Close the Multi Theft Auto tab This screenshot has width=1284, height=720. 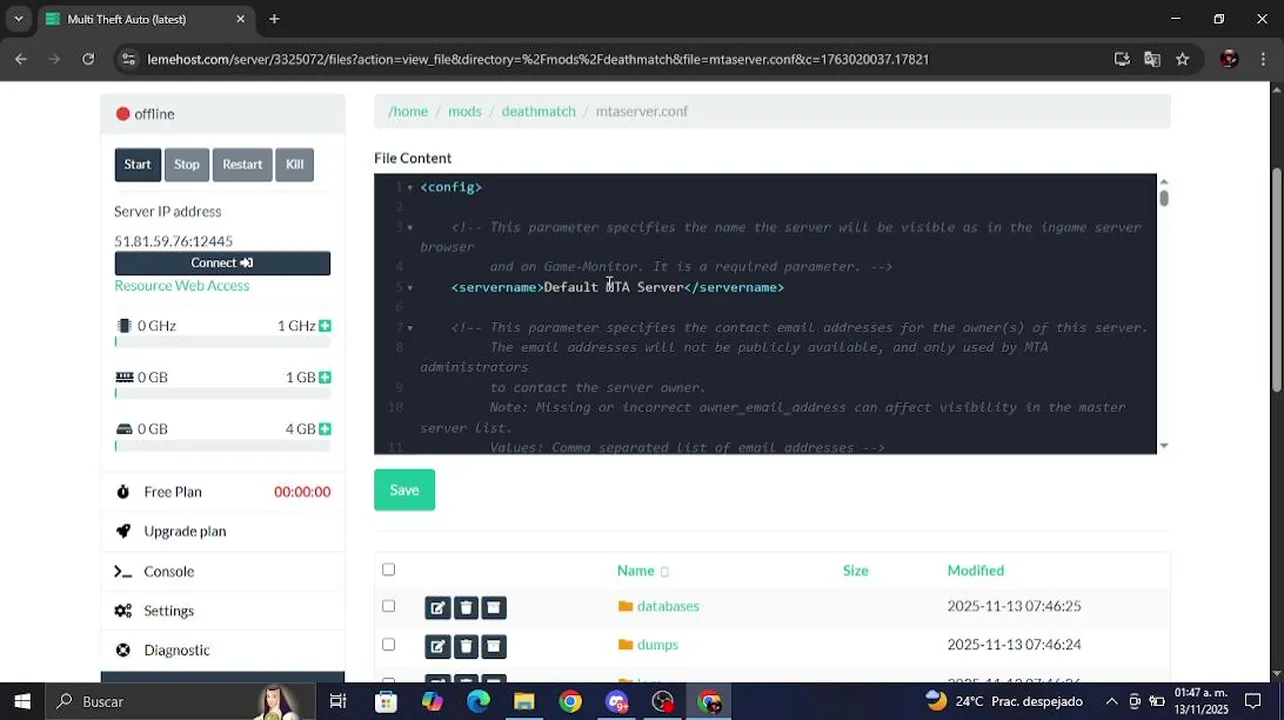241,19
